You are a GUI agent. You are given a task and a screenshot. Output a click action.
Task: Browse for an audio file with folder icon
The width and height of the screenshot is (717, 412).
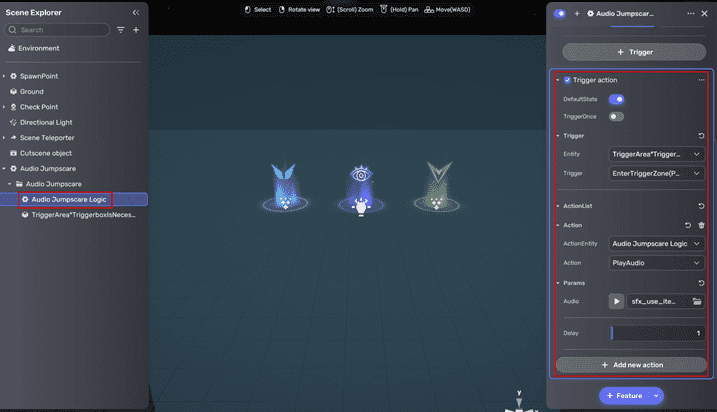tap(697, 300)
